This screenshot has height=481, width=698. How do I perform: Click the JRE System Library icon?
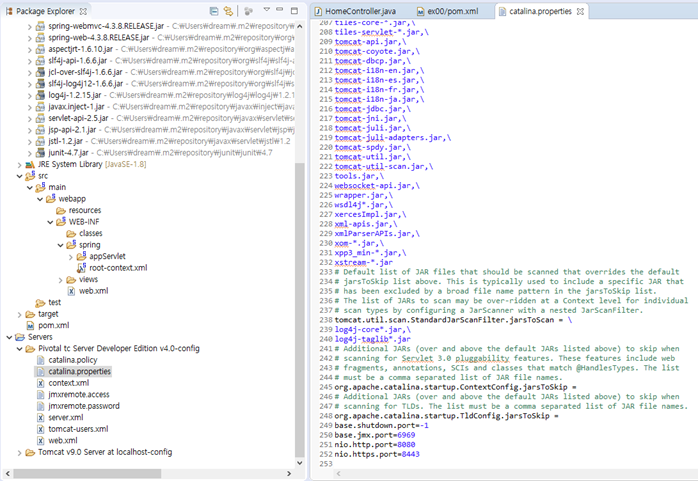30,165
